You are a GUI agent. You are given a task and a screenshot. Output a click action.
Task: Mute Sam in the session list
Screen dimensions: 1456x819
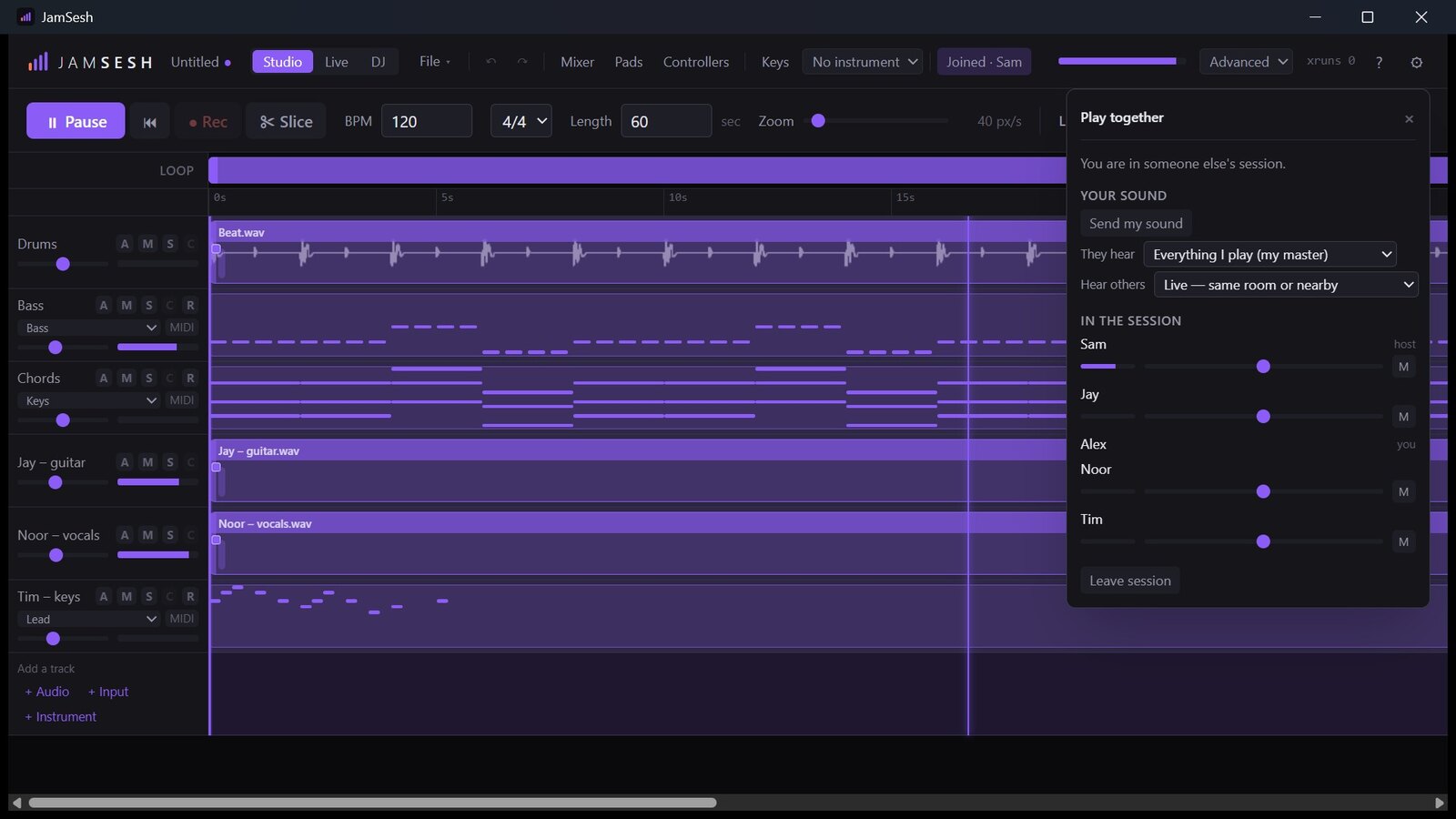click(x=1403, y=367)
